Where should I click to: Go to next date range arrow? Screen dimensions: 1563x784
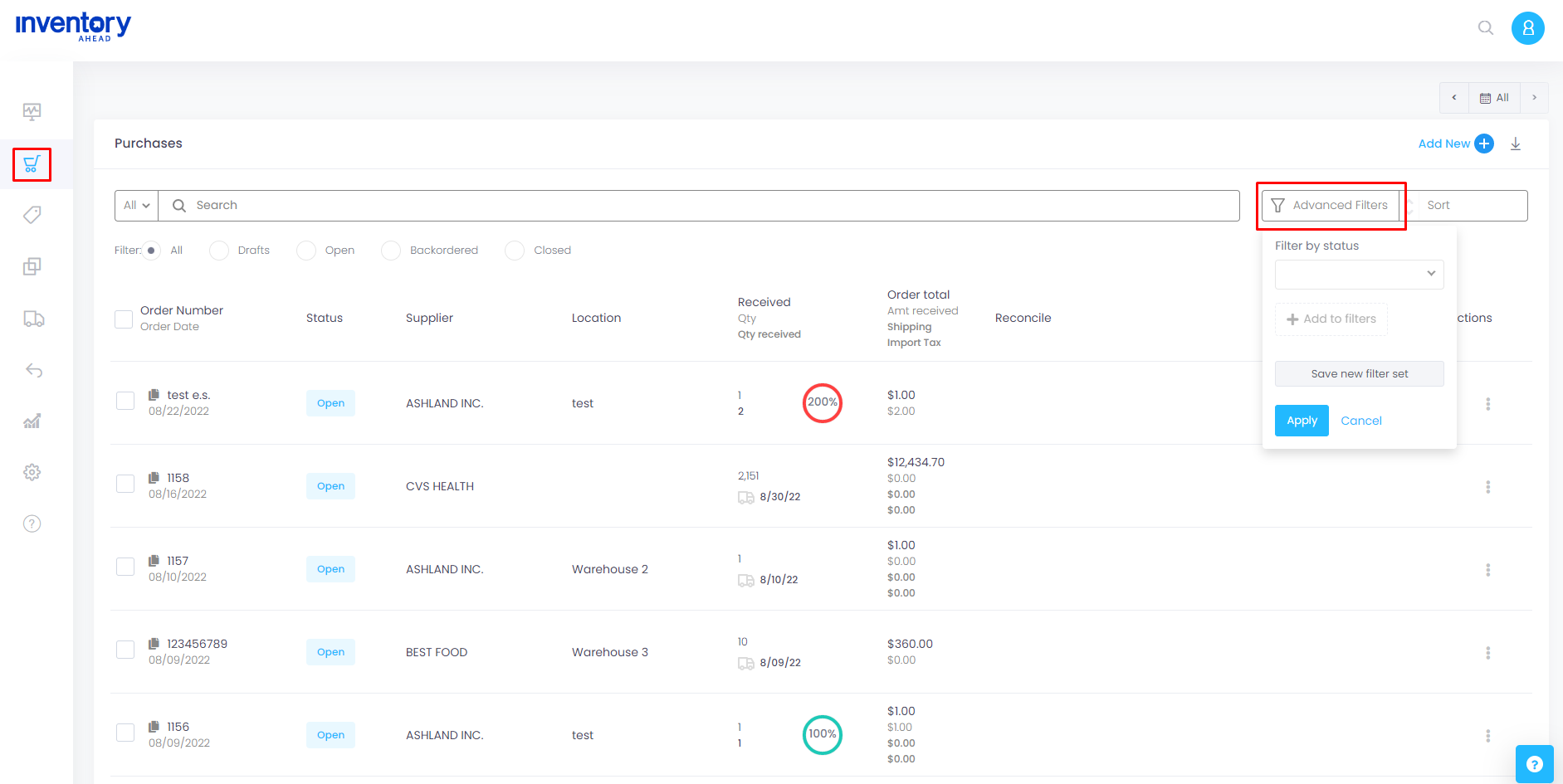point(1534,98)
